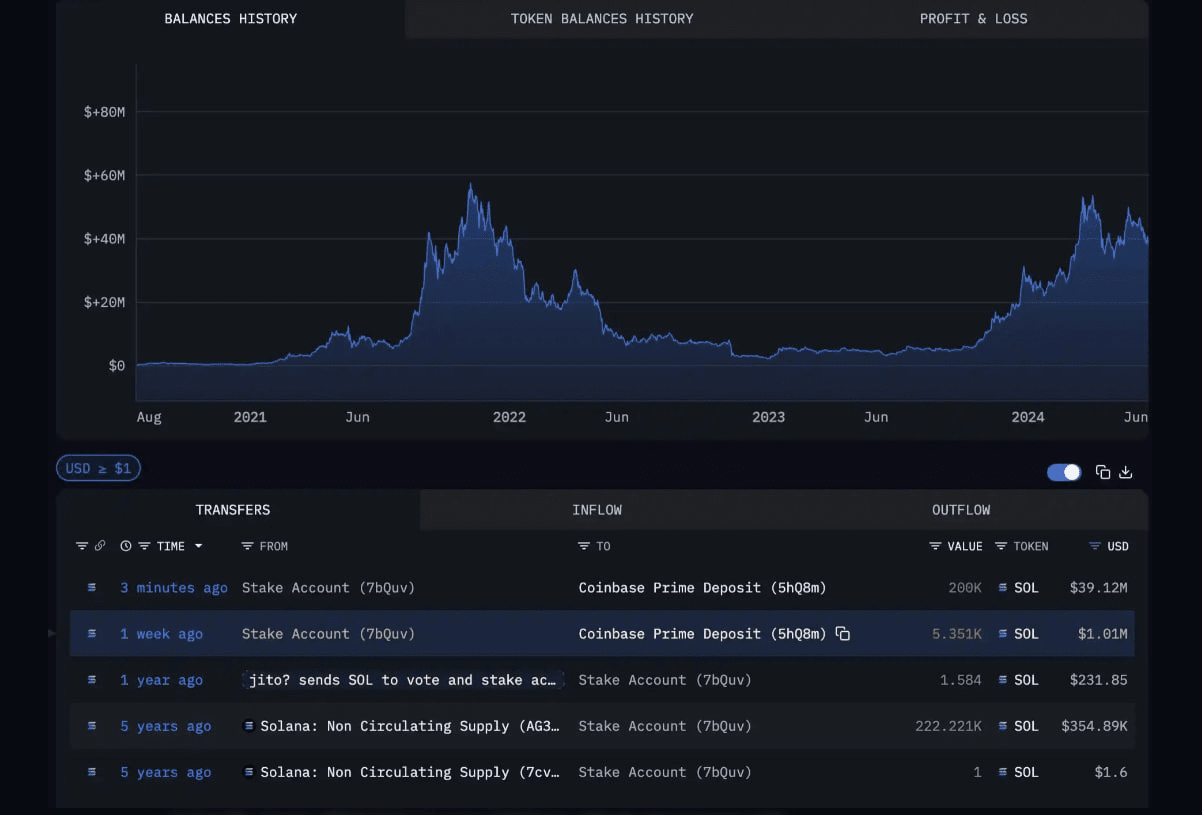The height and width of the screenshot is (815, 1202).
Task: Toggle the blue switch above the transfers table
Action: 1064,472
